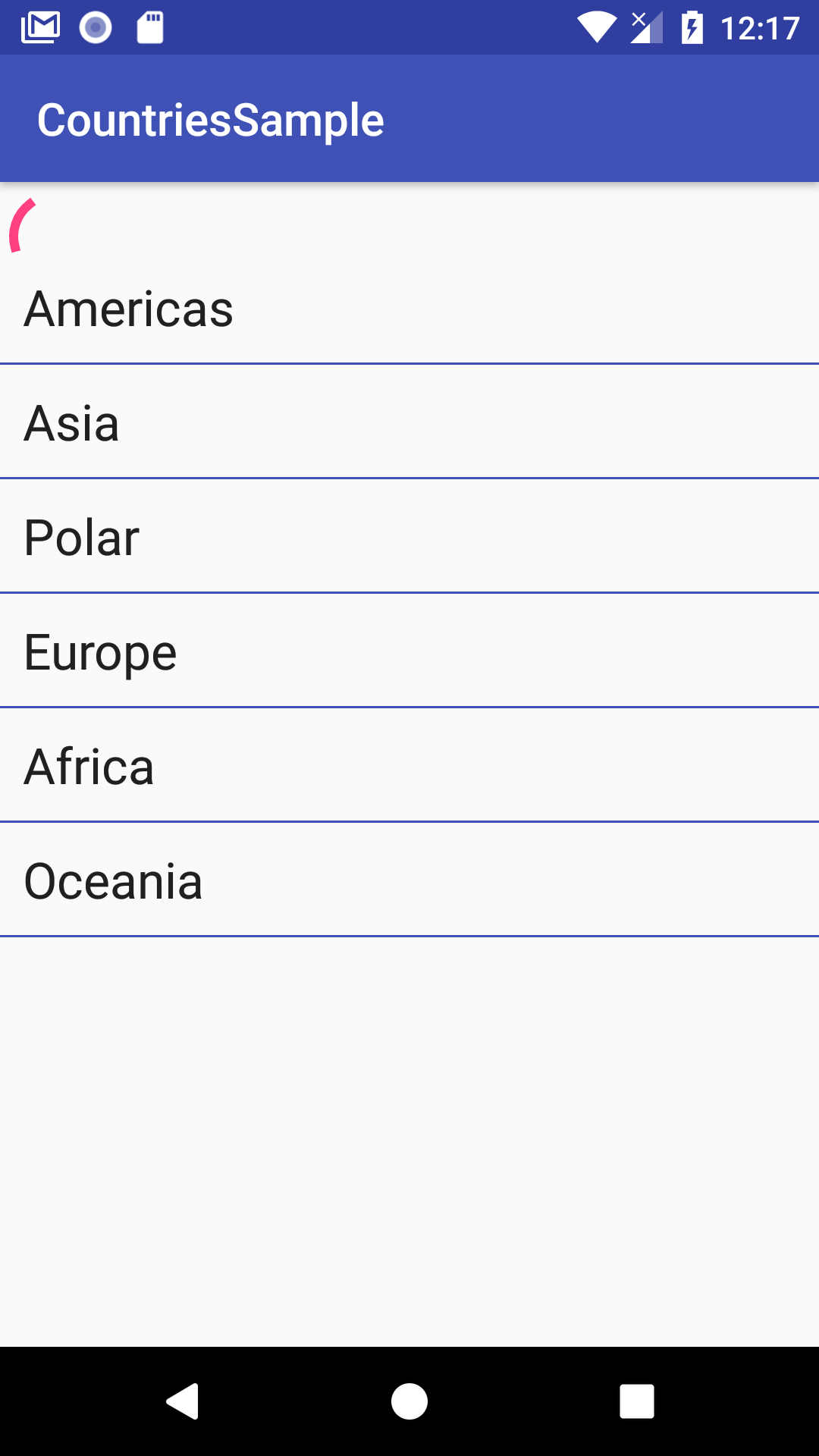Tap the Android back navigation button

[x=183, y=1401]
